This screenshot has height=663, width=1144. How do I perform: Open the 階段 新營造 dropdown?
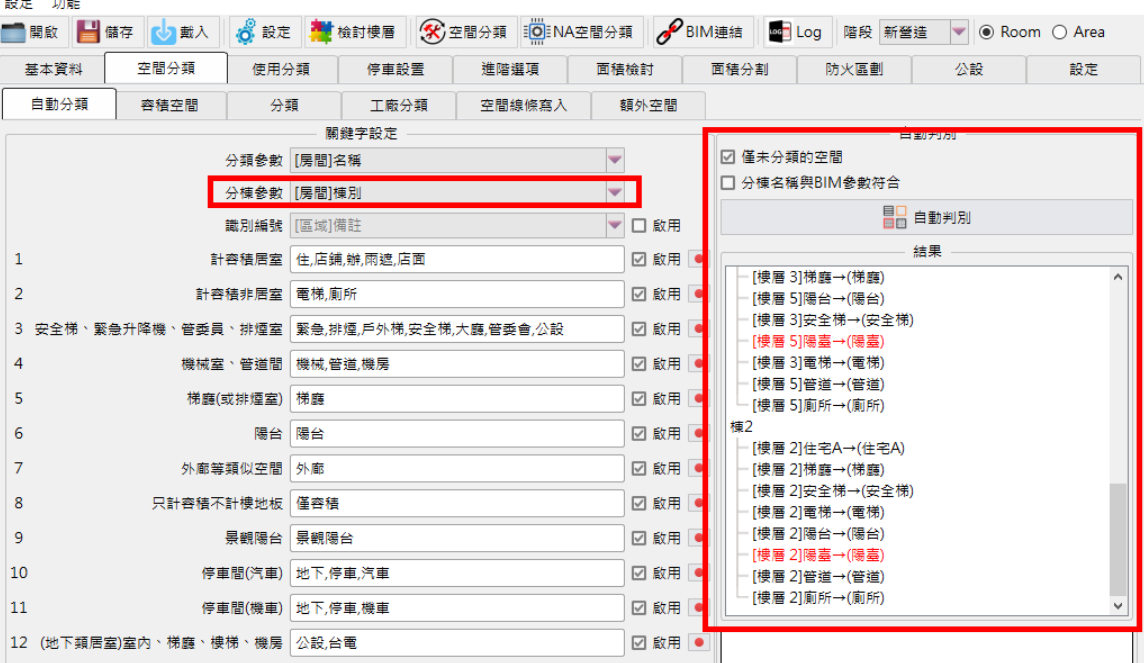tap(959, 32)
